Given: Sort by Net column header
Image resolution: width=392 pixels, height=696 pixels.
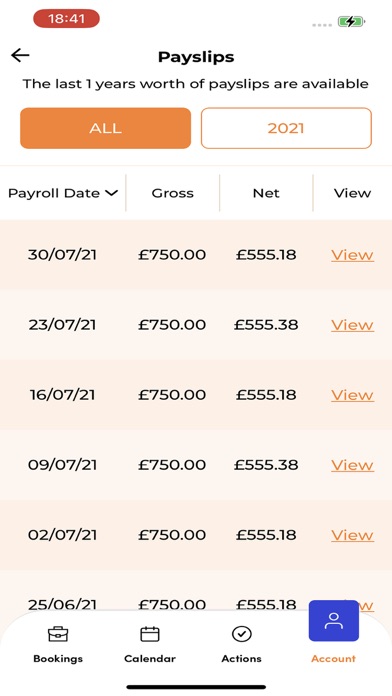Looking at the screenshot, I should 266,193.
